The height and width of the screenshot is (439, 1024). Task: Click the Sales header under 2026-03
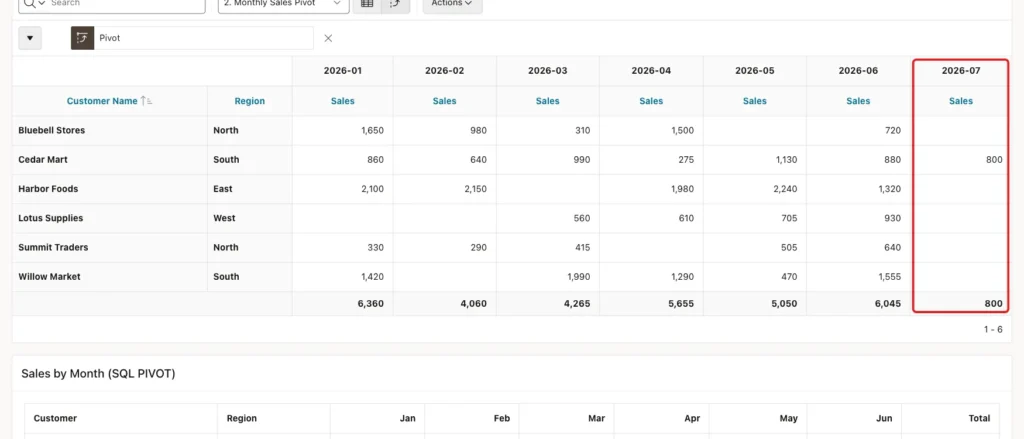(x=547, y=101)
